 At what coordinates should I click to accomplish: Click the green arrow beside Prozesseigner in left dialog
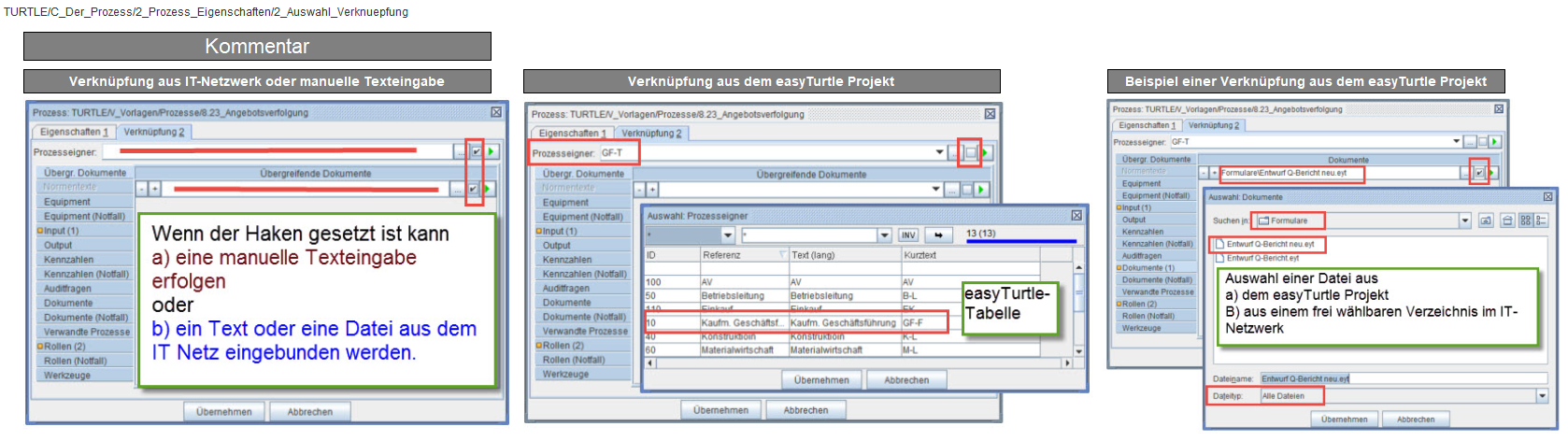click(492, 151)
